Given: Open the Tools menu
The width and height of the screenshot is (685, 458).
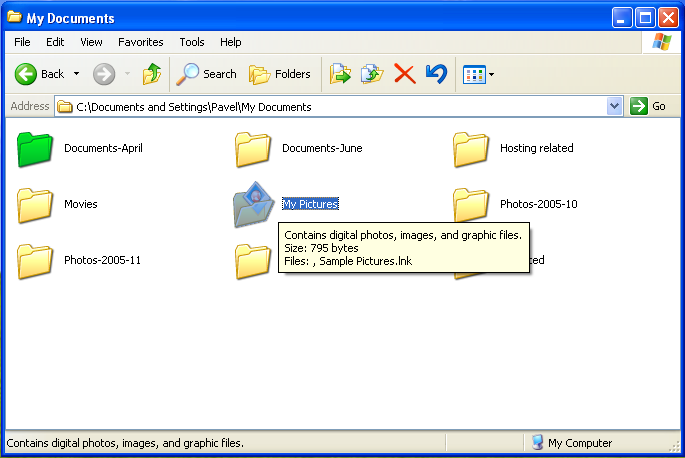Looking at the screenshot, I should coord(192,42).
